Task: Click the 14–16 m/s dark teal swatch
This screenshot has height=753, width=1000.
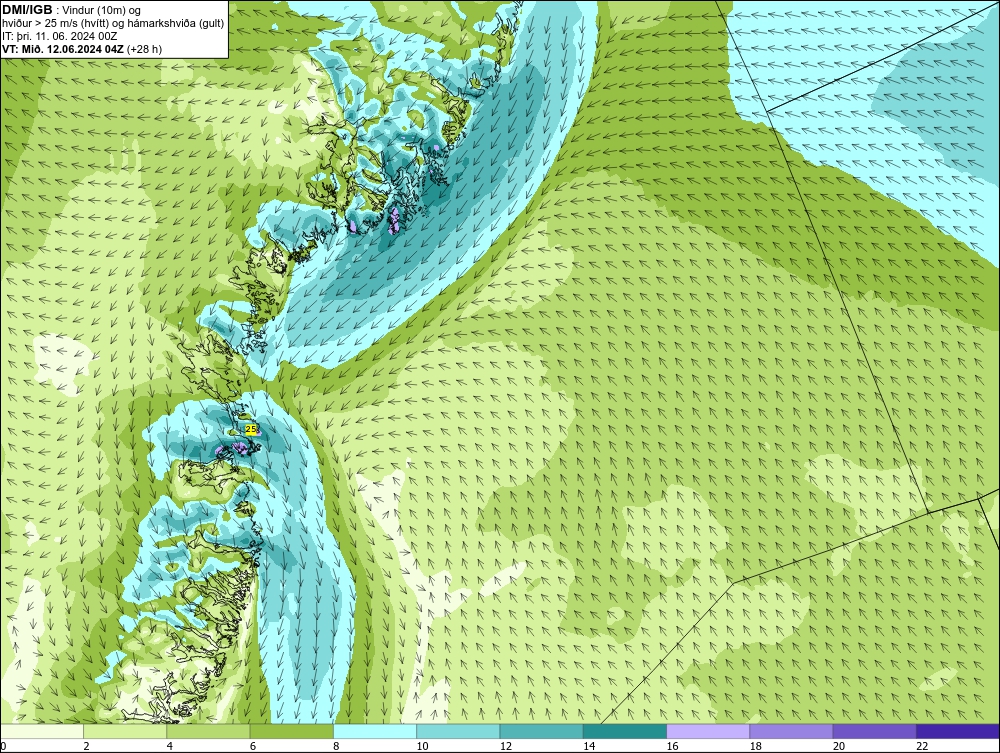Action: coord(625,731)
